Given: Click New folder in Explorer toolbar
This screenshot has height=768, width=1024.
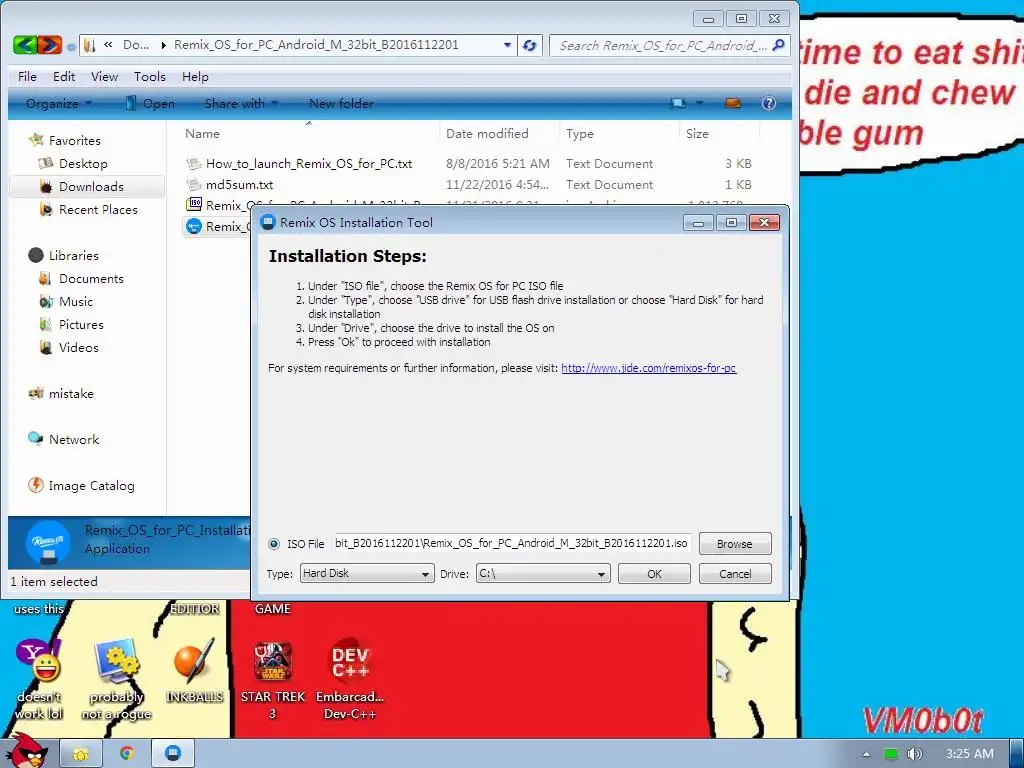Looking at the screenshot, I should (341, 103).
